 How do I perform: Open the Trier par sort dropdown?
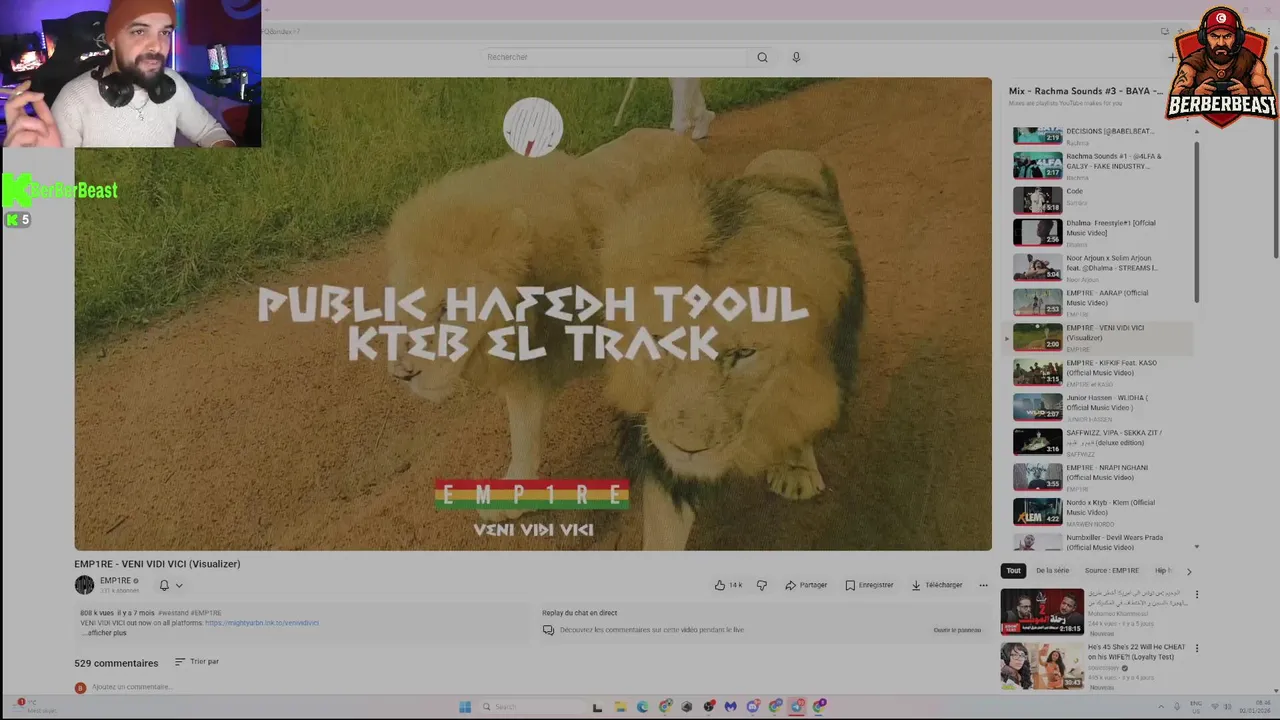click(196, 662)
